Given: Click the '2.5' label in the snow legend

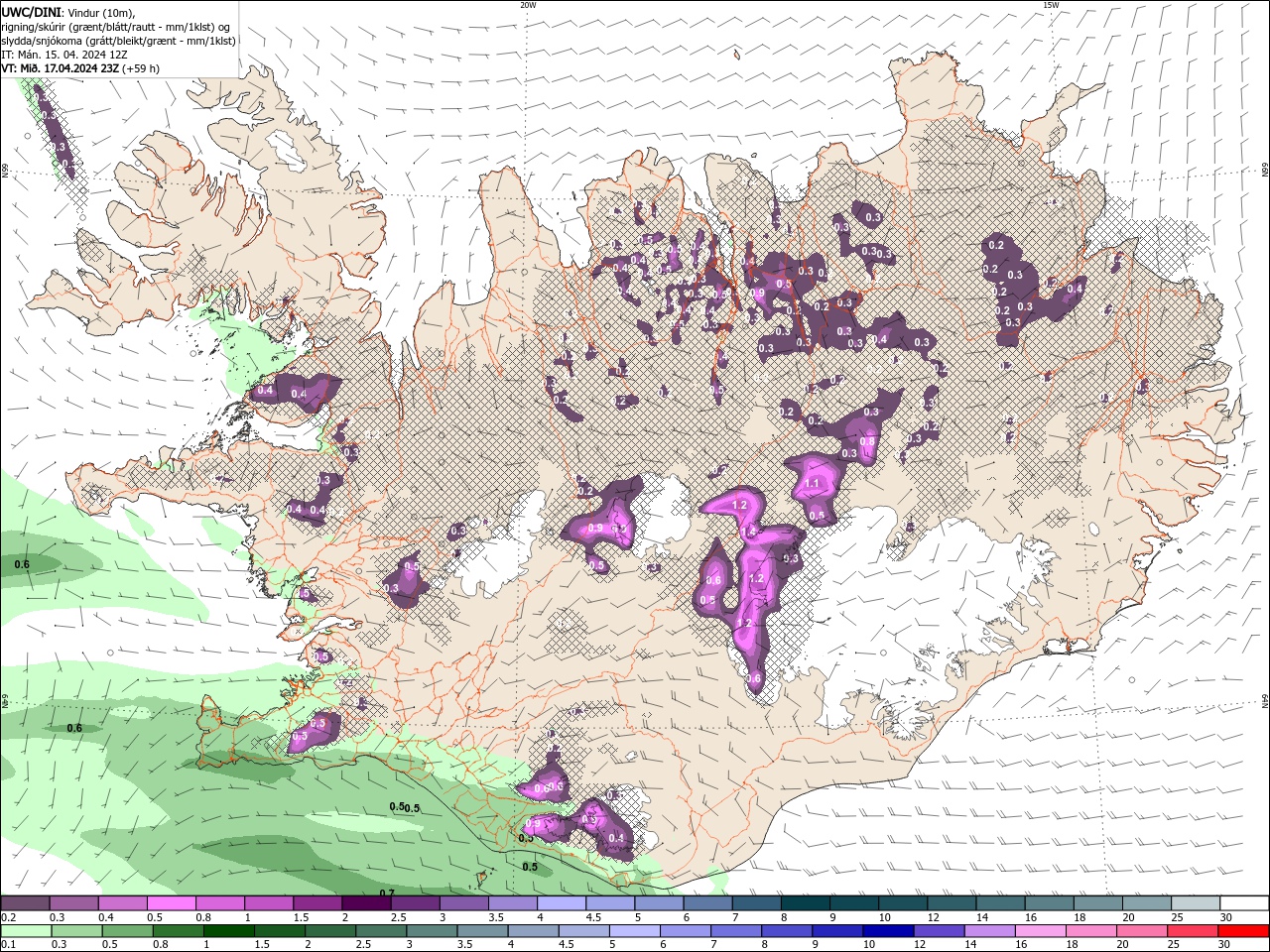Looking at the screenshot, I should point(399,917).
